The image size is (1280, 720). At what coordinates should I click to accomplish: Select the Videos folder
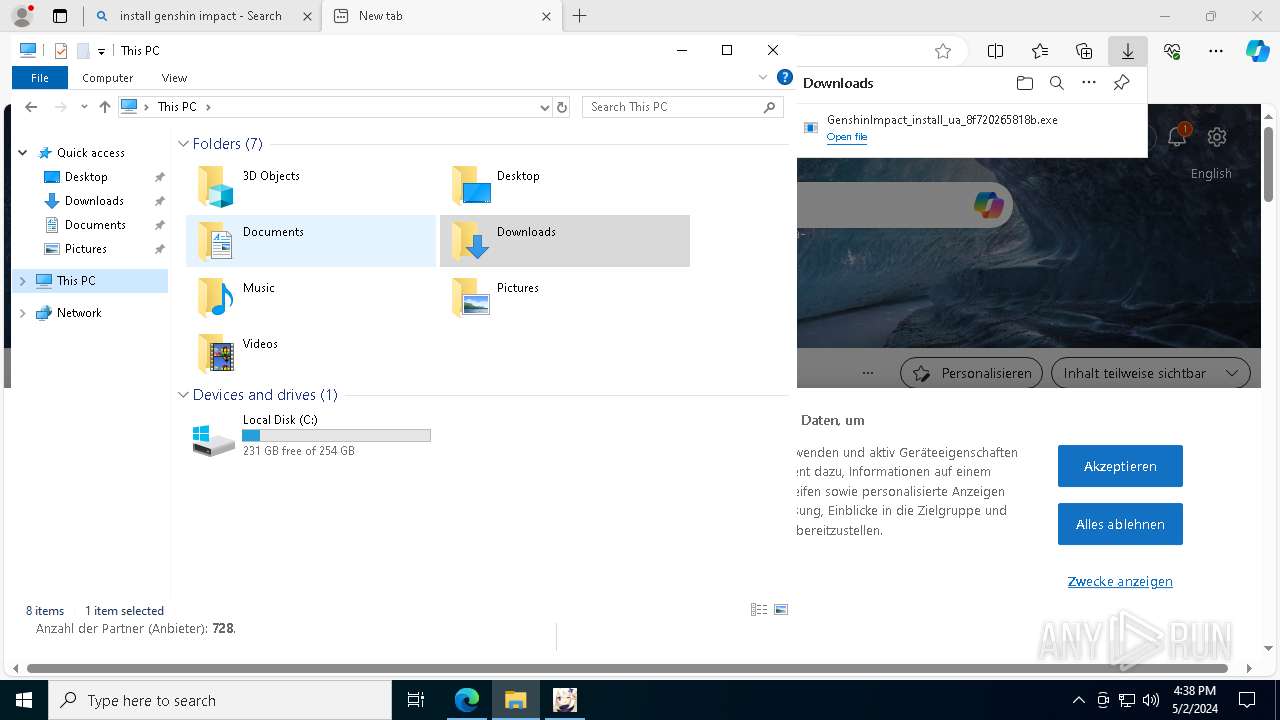tap(311, 353)
